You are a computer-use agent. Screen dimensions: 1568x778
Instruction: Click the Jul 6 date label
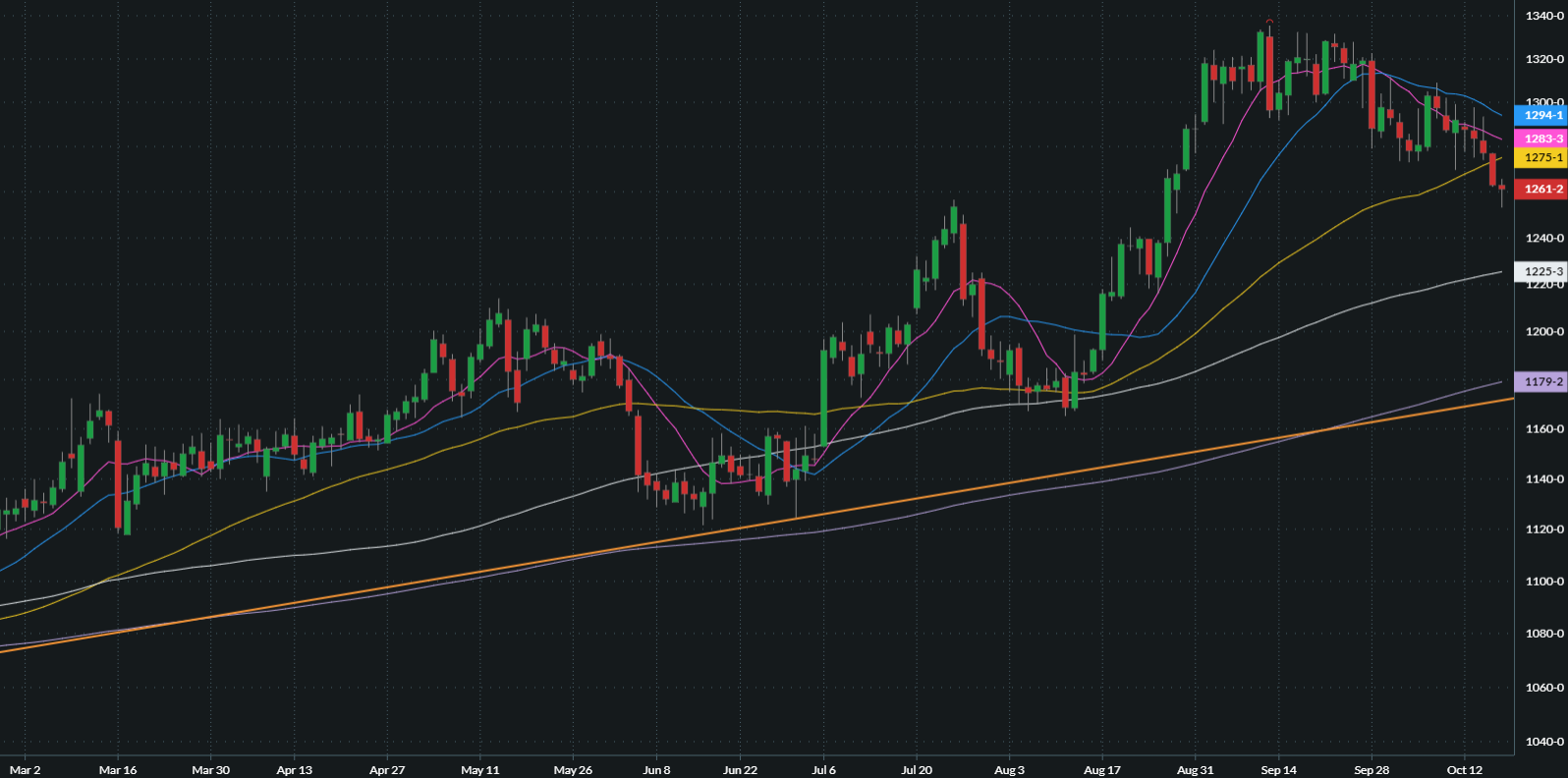coord(824,770)
